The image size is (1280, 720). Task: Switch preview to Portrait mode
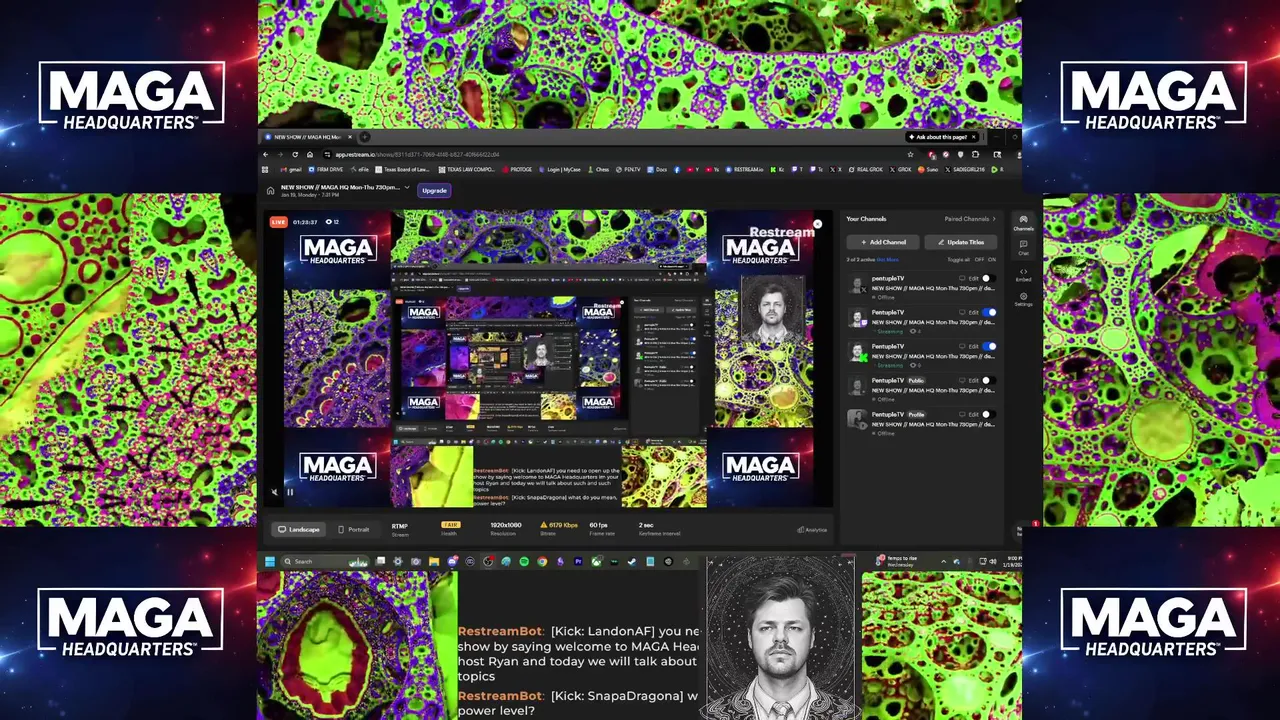coord(354,529)
